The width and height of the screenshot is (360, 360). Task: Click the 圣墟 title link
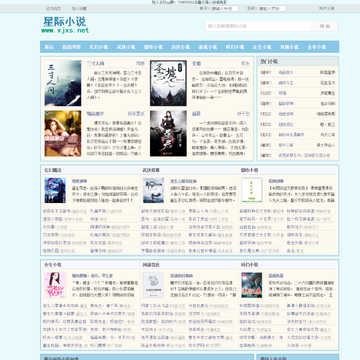coord(196,63)
